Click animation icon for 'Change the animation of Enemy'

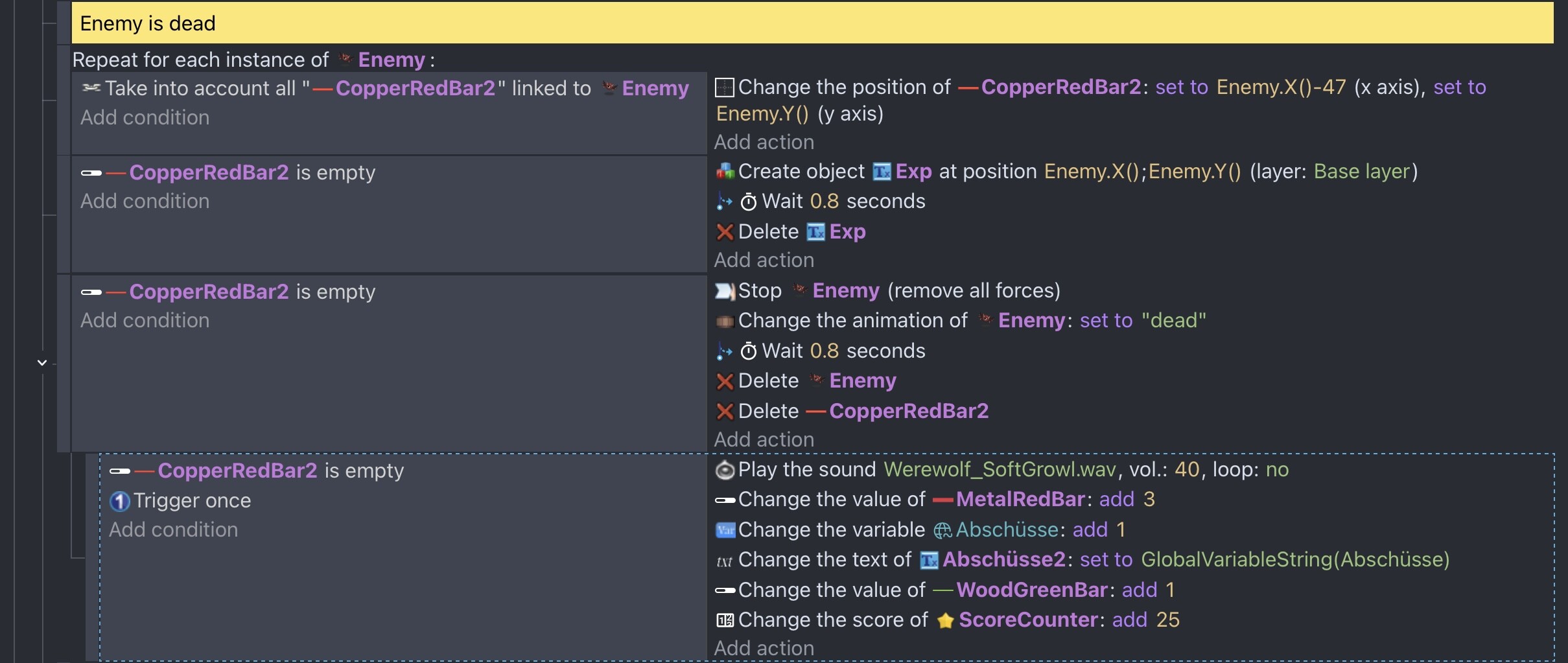pyautogui.click(x=725, y=321)
